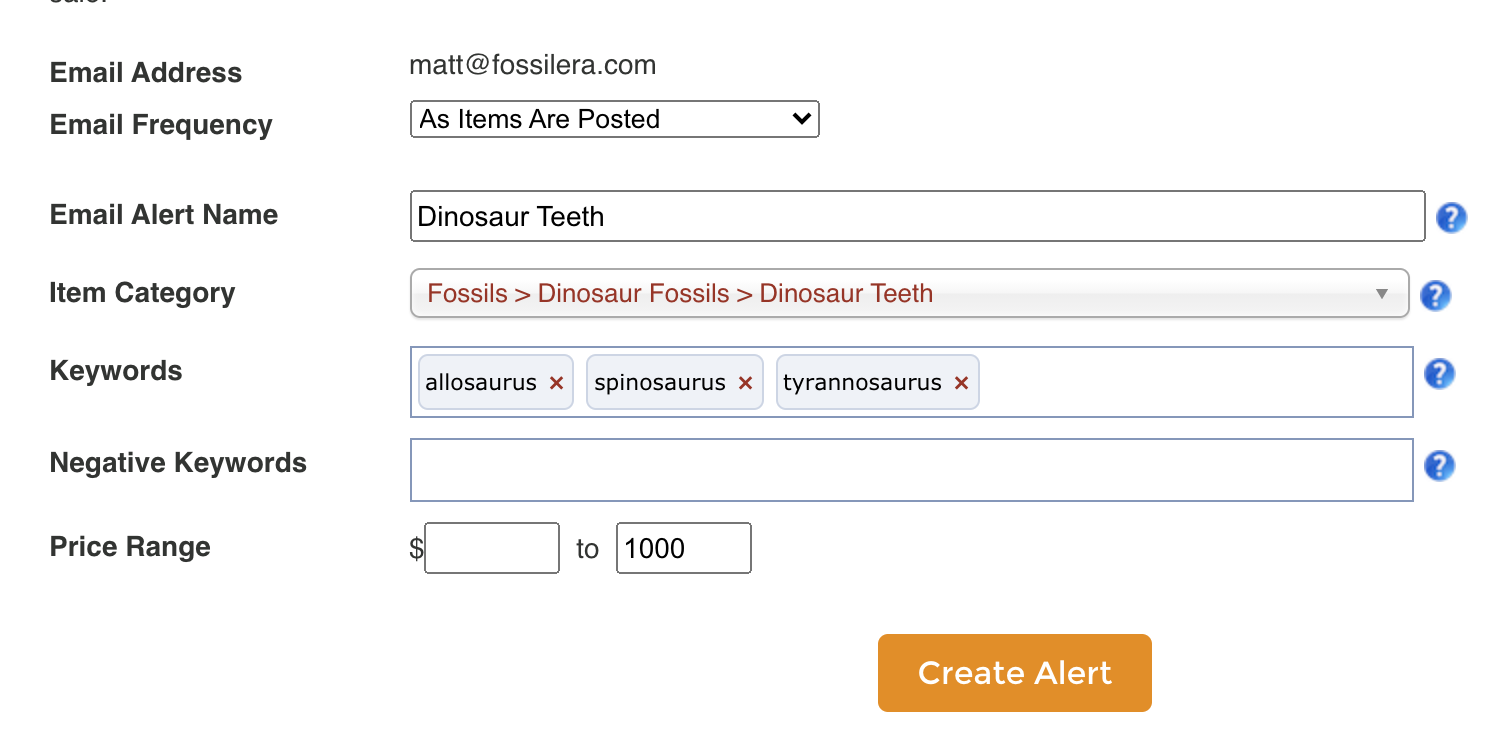Click into Email Alert Name field
This screenshot has height=730, width=1498.
(916, 216)
